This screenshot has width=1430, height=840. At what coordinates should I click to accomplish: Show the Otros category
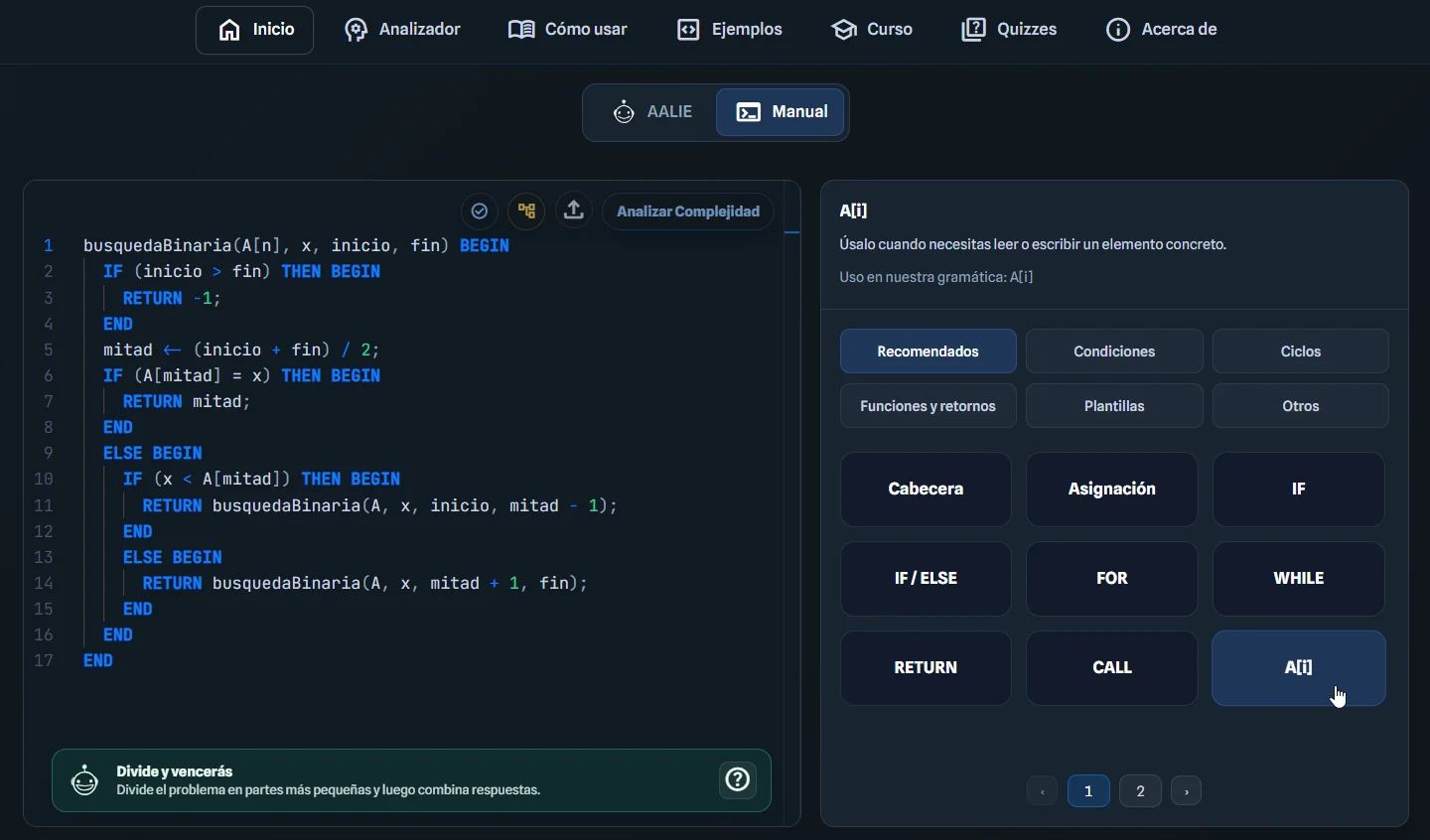pyautogui.click(x=1301, y=406)
